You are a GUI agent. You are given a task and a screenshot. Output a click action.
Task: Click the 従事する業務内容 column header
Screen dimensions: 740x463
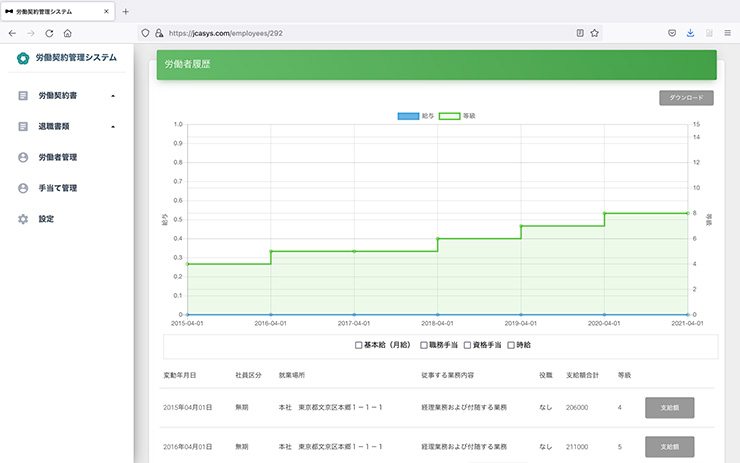tap(447, 375)
